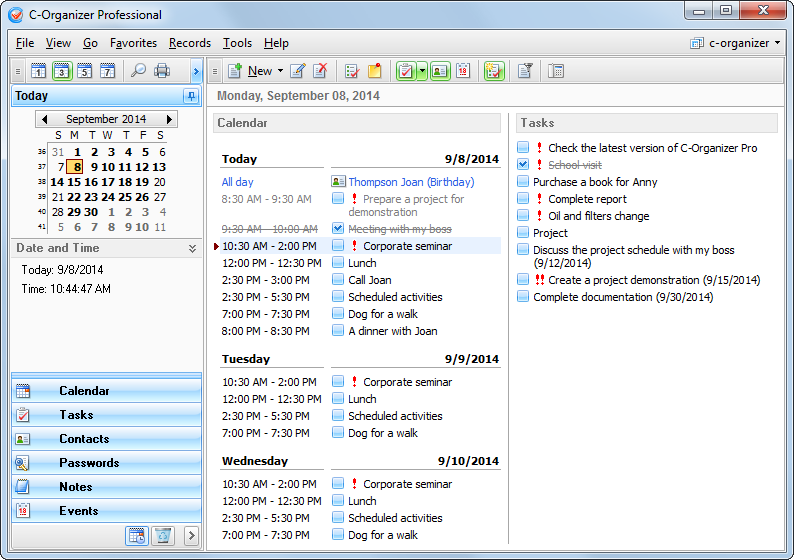
Task: Select the 5-day view toolbar icon
Action: [85, 71]
